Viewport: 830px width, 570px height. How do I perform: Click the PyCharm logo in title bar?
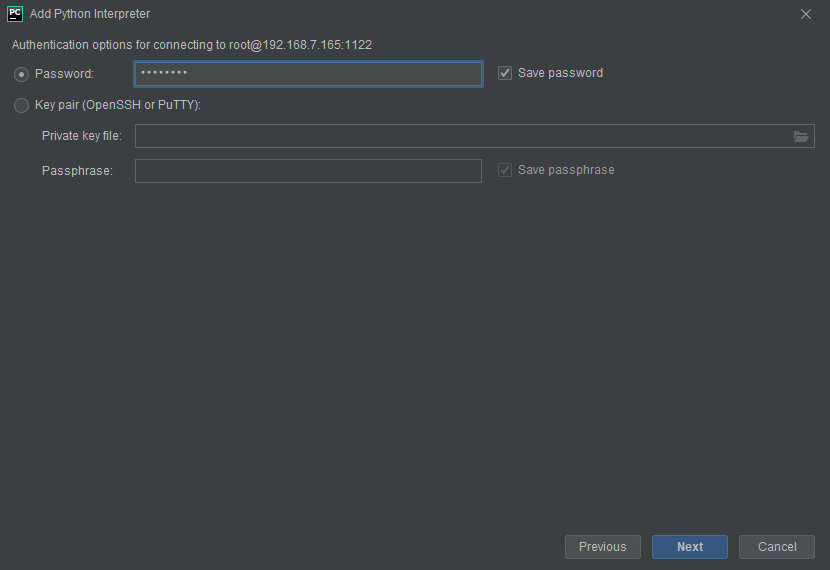point(15,14)
